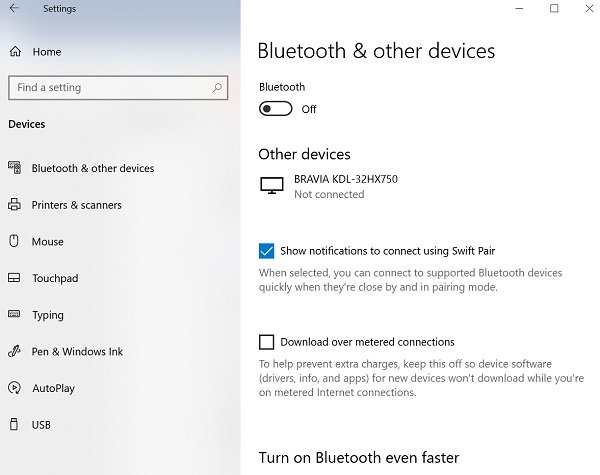This screenshot has width=600, height=475.
Task: Uncheck Show notifications using Swift Pair
Action: coord(266,251)
